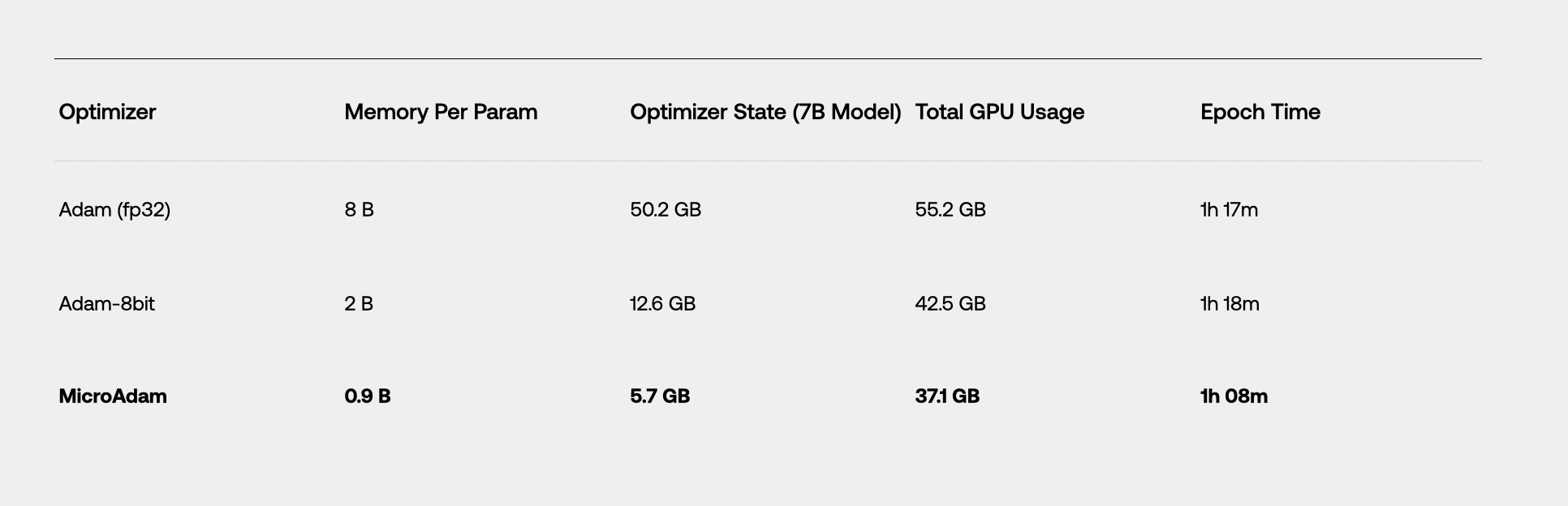This screenshot has width=1568, height=506.
Task: Select the Epoch Time column header
Action: tap(1260, 112)
